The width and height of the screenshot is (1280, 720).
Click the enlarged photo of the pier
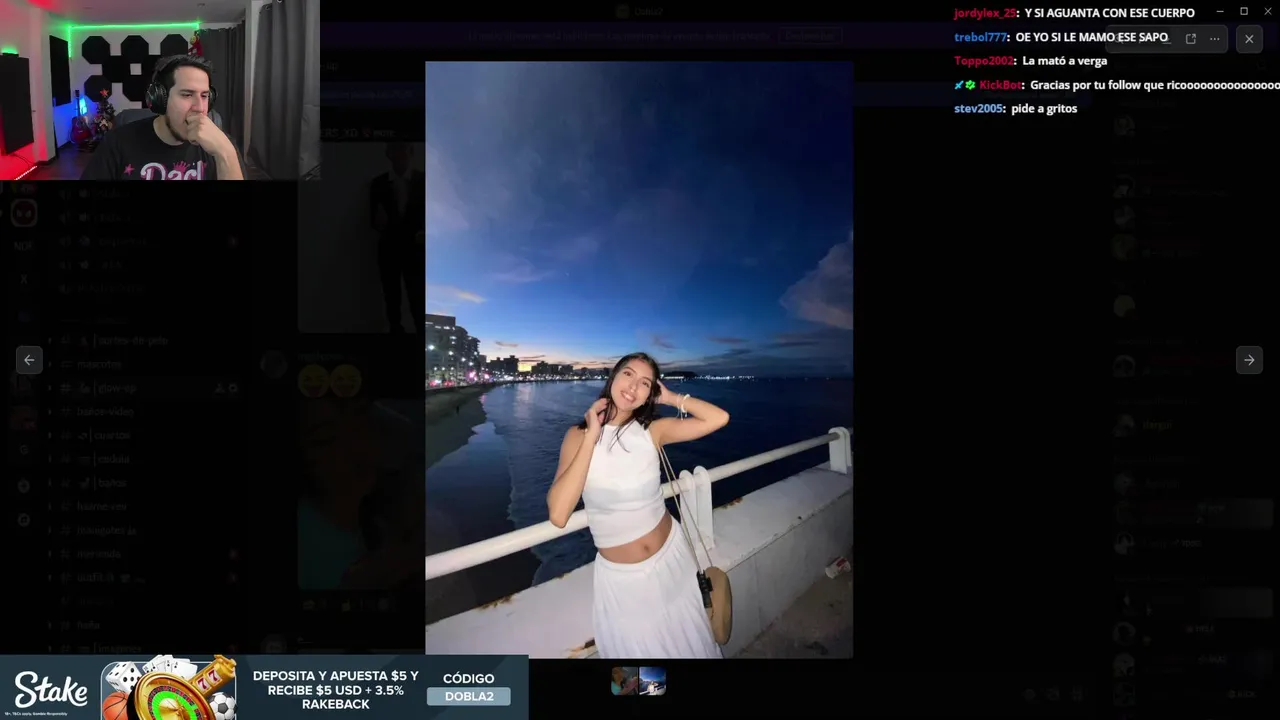click(639, 360)
